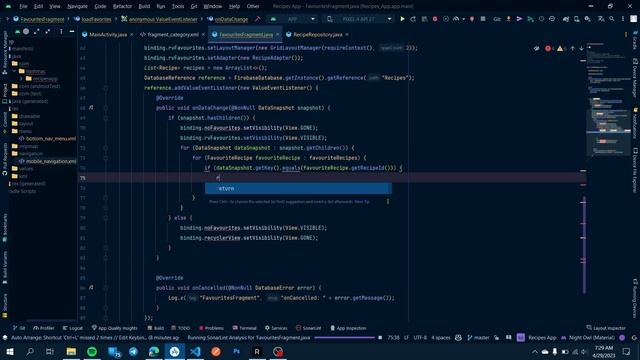Open Spotify from the taskbar

tap(92, 351)
